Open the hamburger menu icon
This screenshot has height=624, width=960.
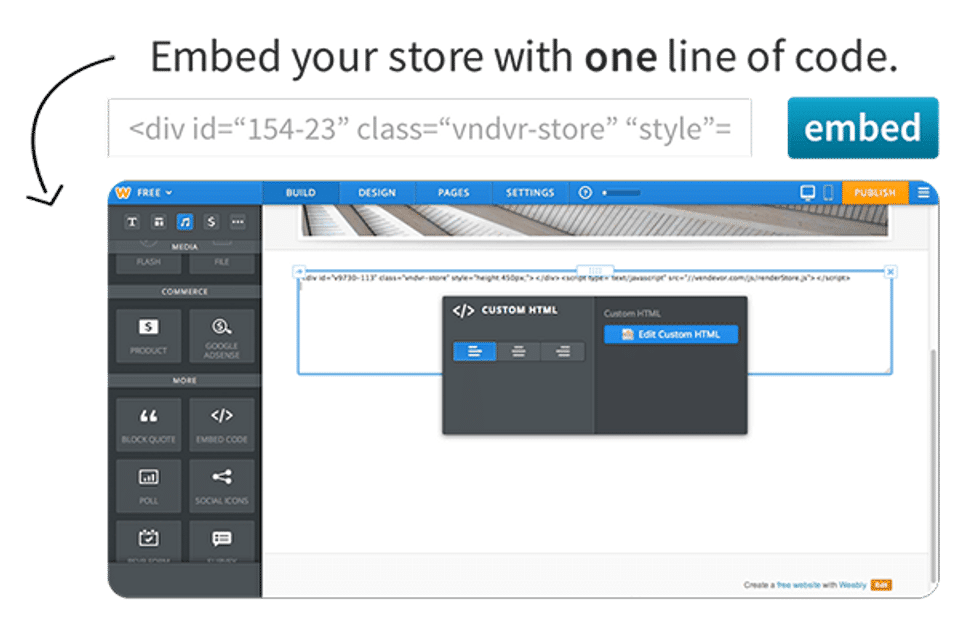923,192
